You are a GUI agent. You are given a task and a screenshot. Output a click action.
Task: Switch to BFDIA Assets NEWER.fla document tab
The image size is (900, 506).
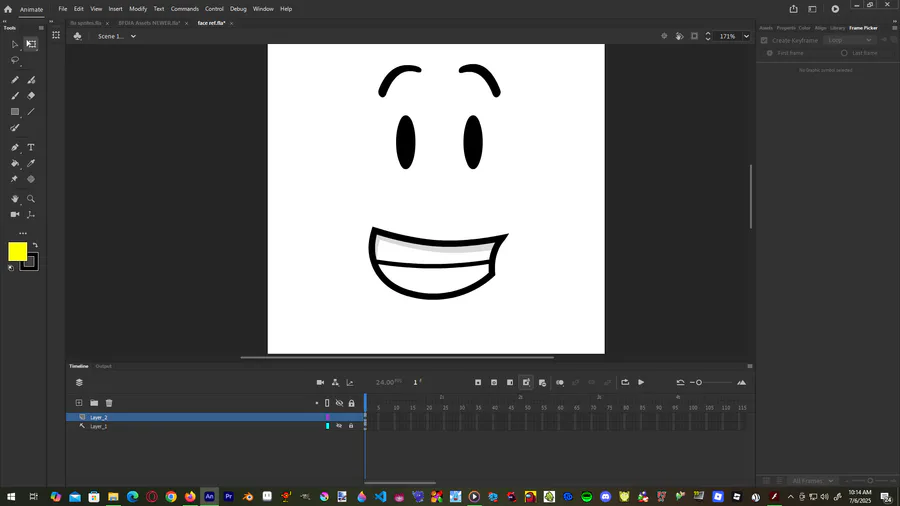(x=149, y=23)
